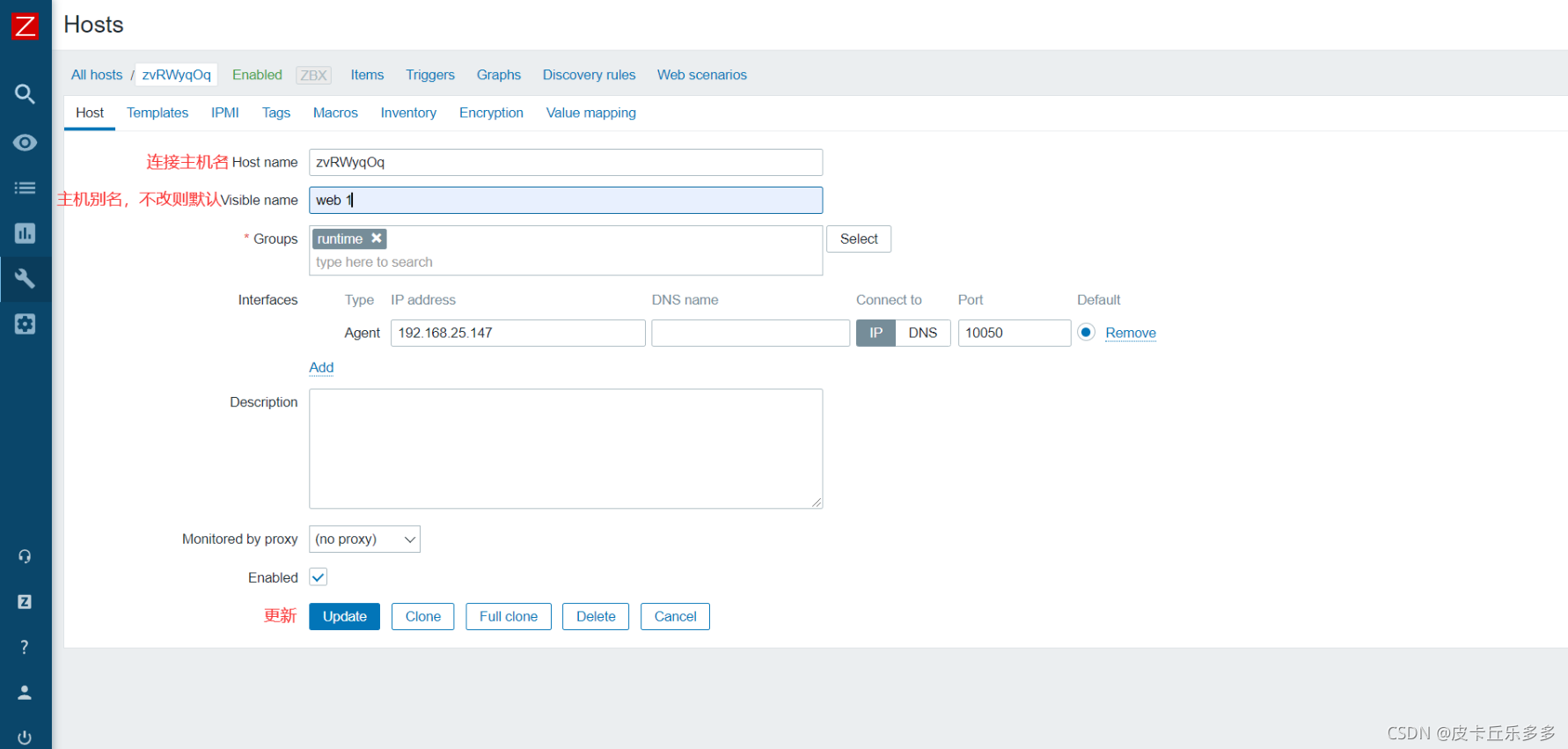Switch to the Templates tab
1568x749 pixels.
[158, 113]
